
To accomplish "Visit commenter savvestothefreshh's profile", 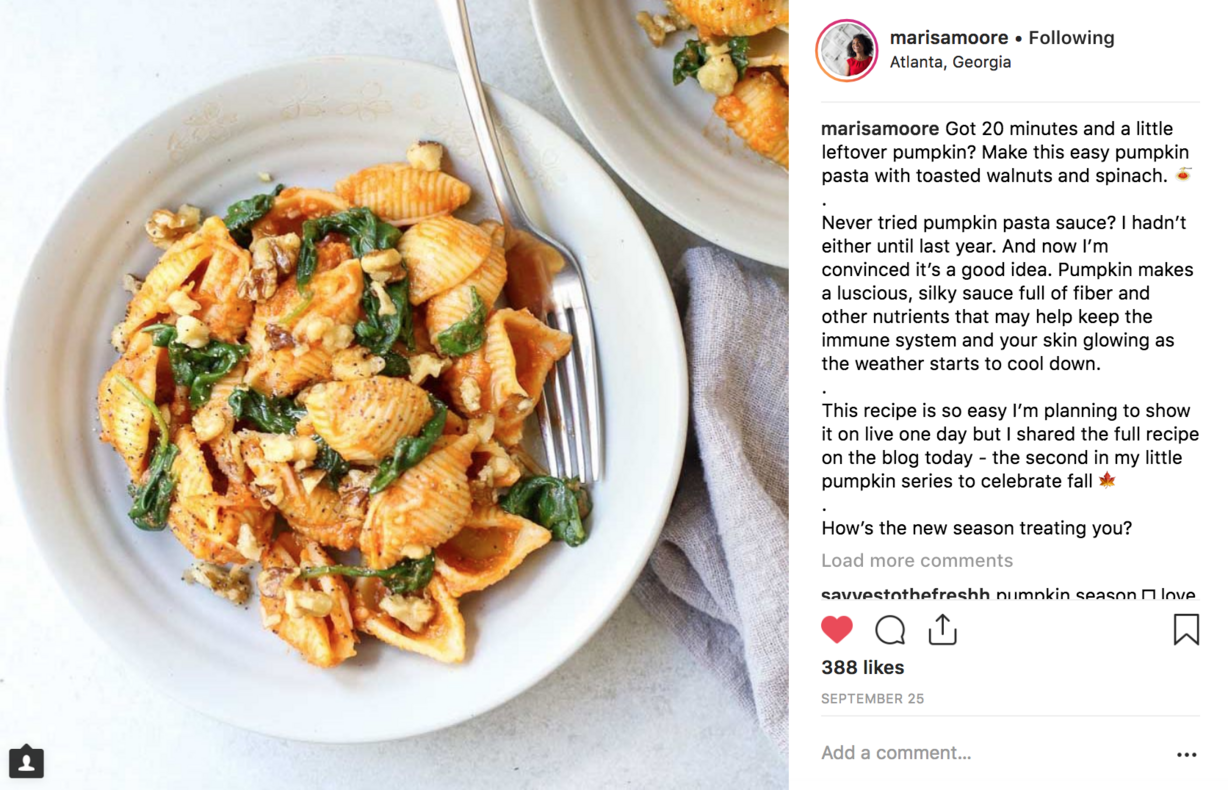I will (905, 594).
